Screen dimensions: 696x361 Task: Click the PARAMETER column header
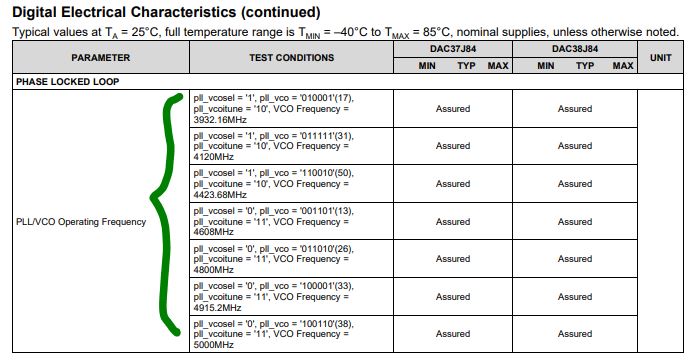[x=101, y=58]
